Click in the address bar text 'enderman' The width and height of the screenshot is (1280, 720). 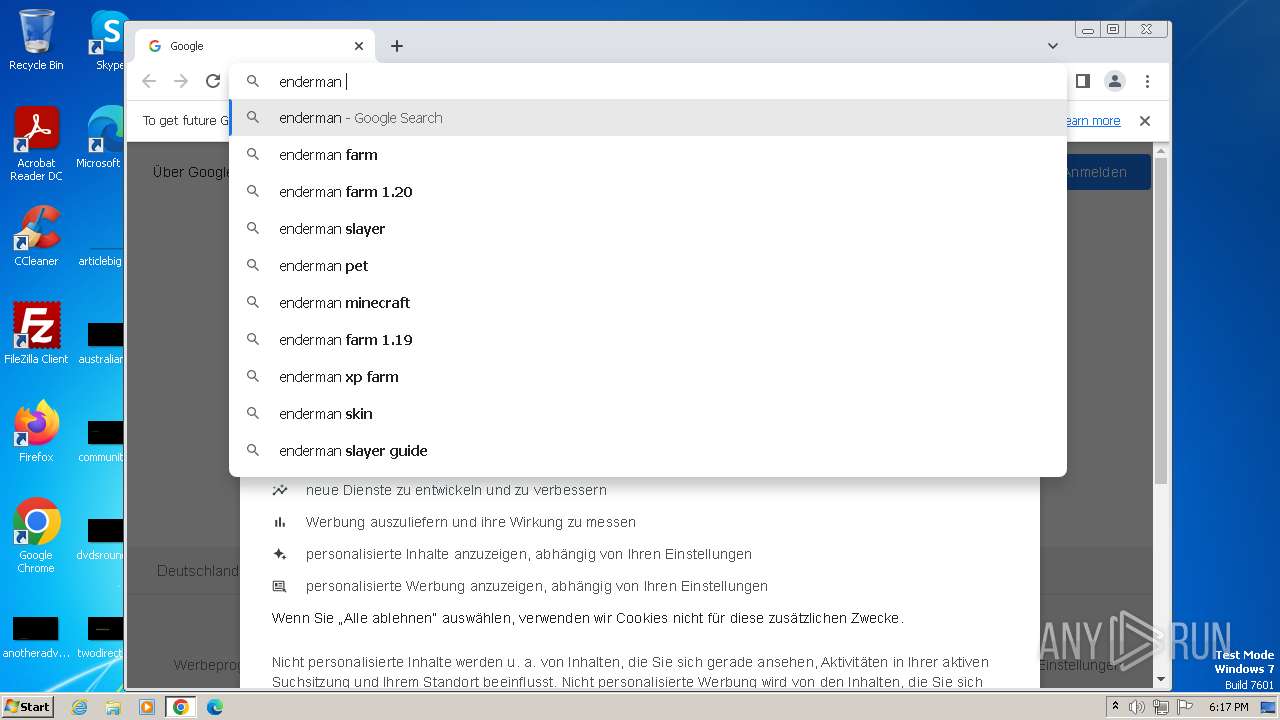[x=310, y=82]
